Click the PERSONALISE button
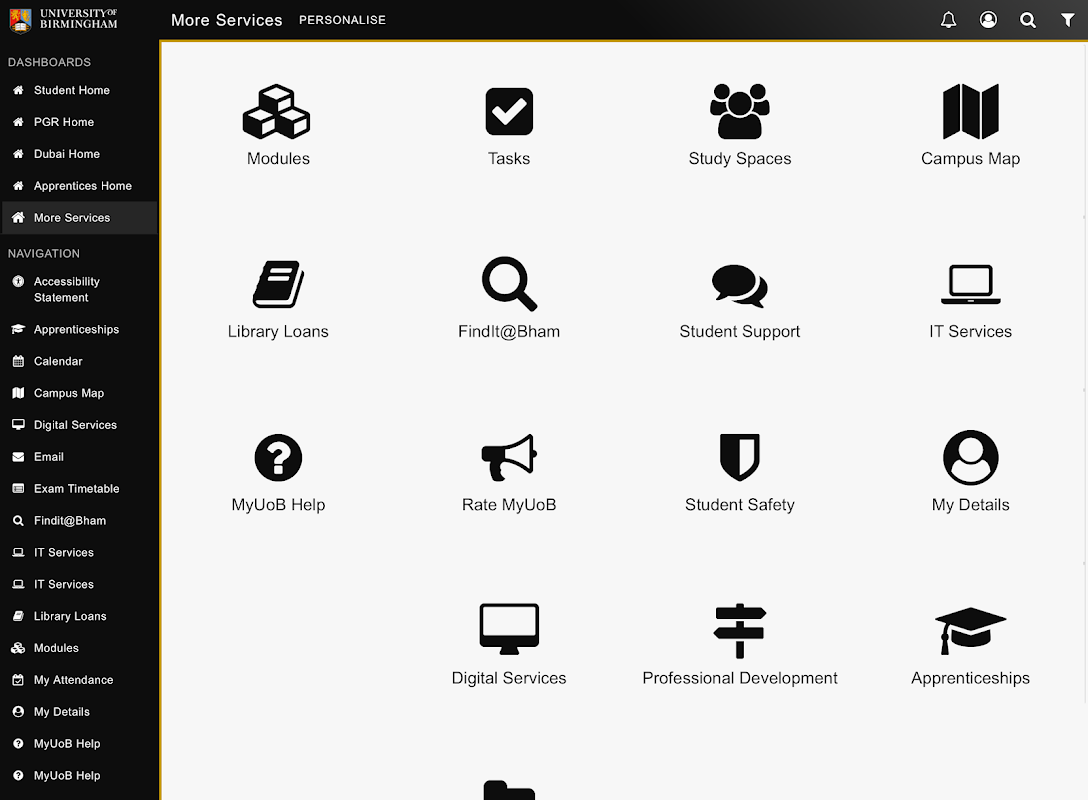The width and height of the screenshot is (1088, 800). [x=342, y=20]
